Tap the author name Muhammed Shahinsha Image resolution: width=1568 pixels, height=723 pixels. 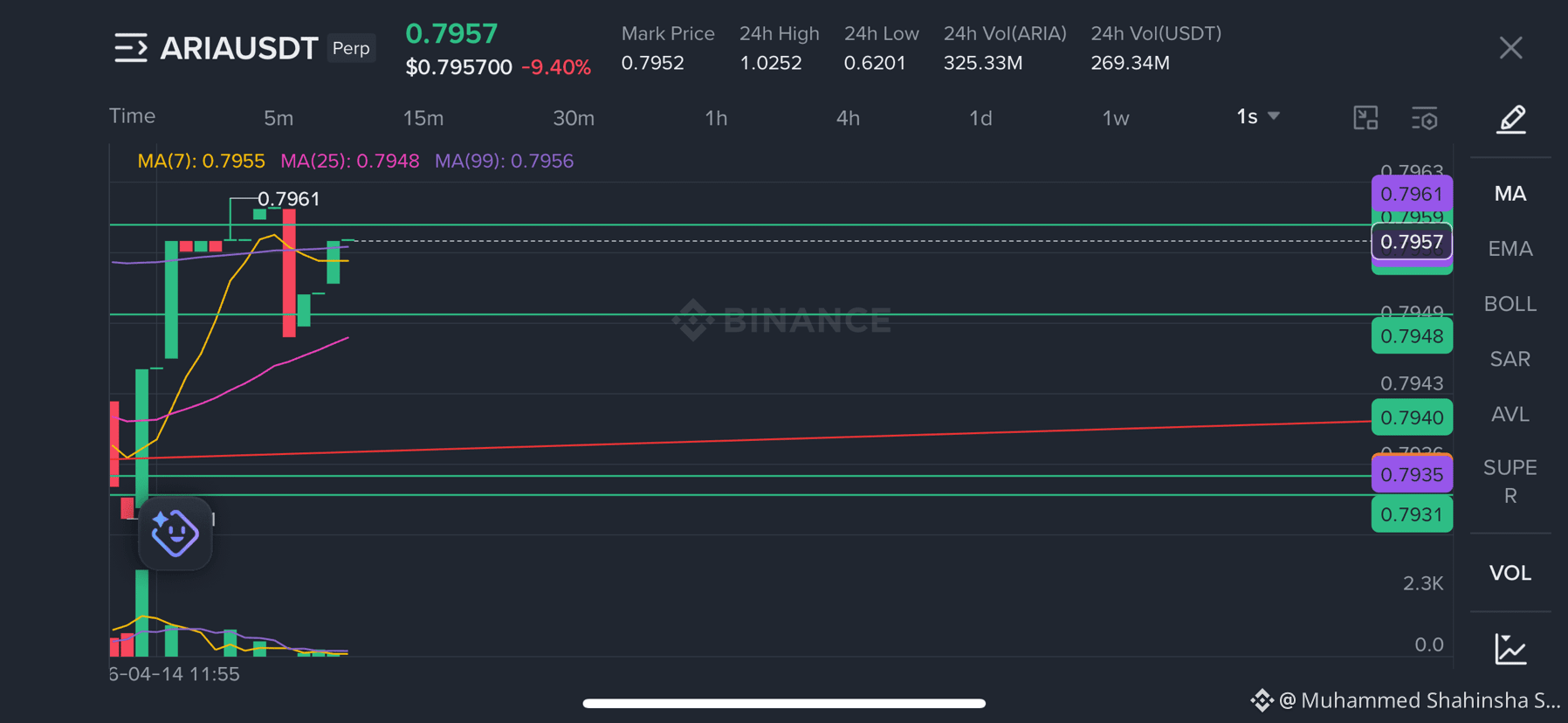(1430, 700)
